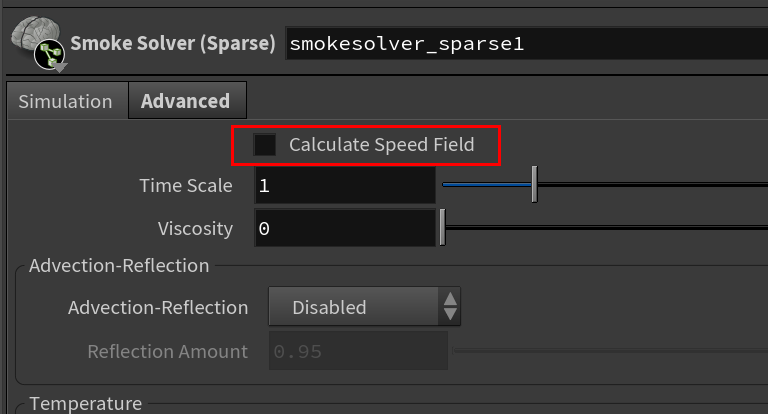Enable the Calculate Speed Field checkbox
Screen dimensions: 768x414
(264, 145)
